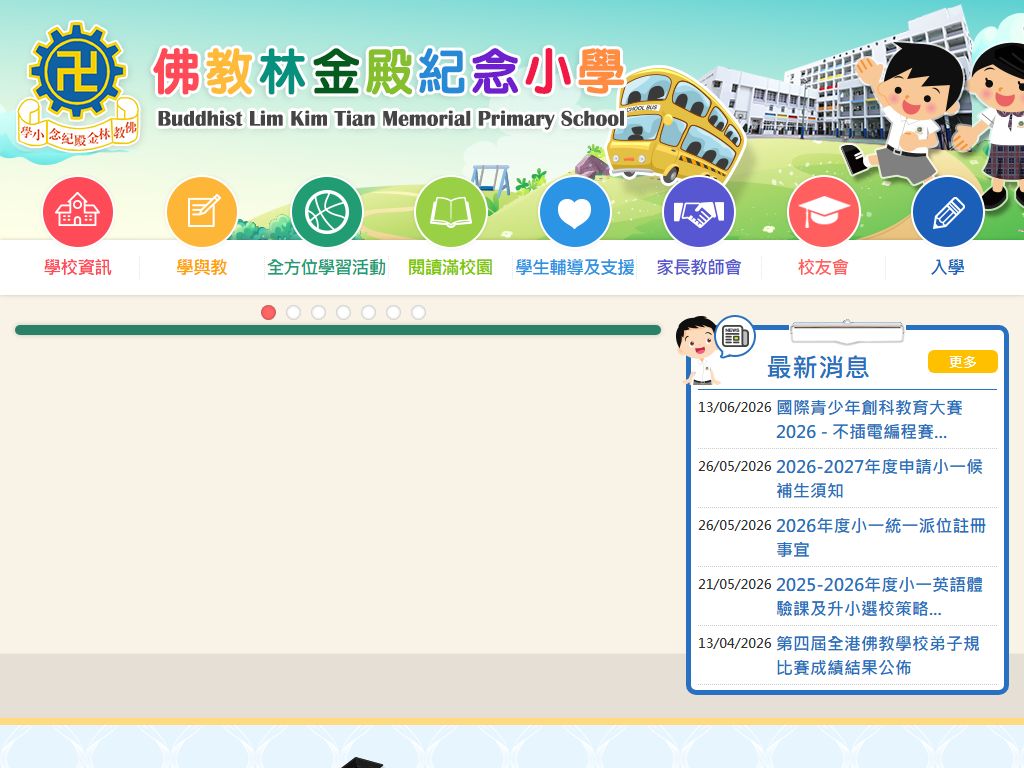Click the yellow 更多 button
Screen dimensions: 1024x768
pyautogui.click(x=963, y=362)
